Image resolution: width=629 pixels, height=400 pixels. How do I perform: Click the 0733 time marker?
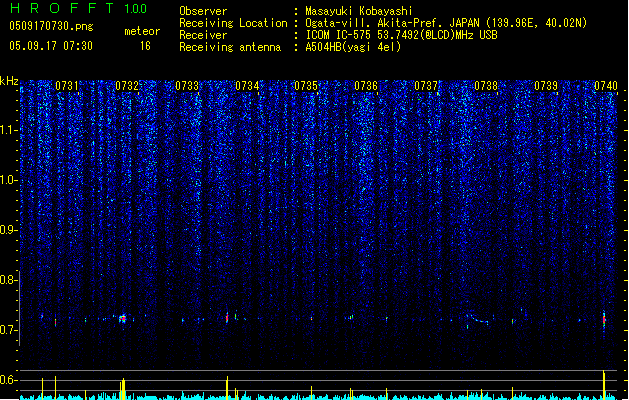coord(187,86)
